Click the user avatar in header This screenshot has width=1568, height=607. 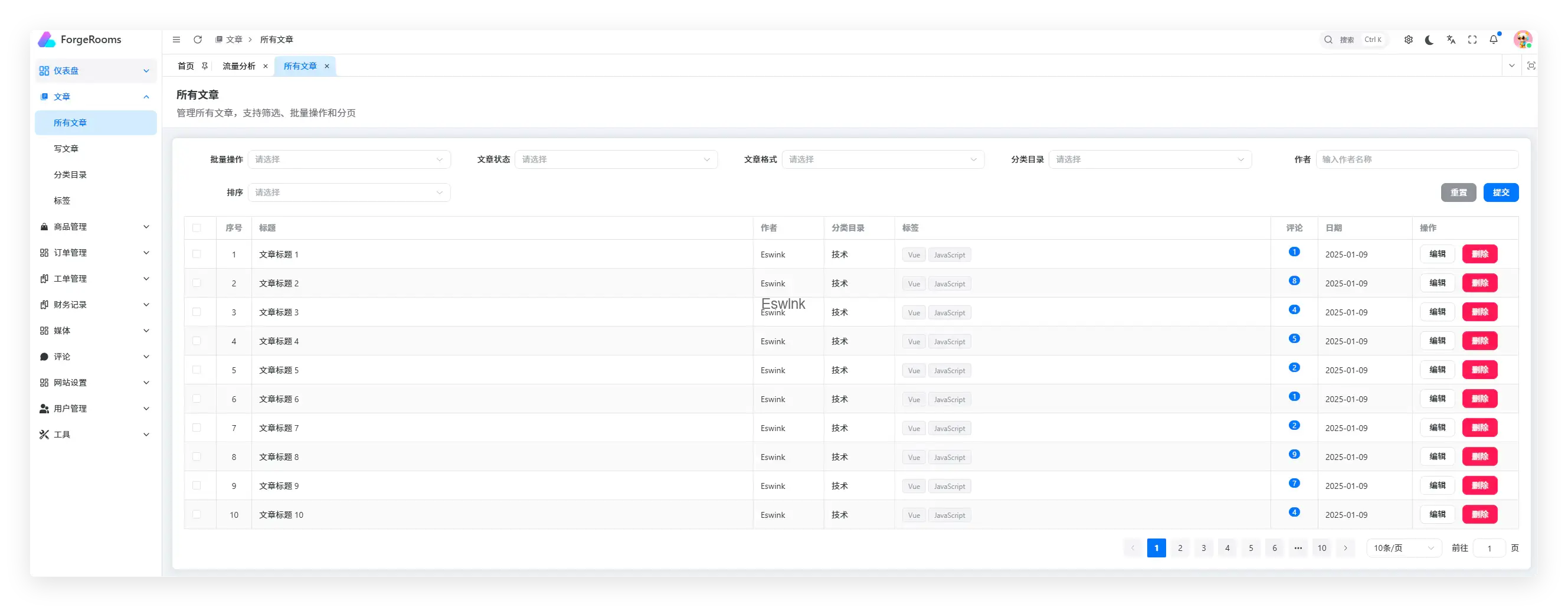click(1523, 40)
